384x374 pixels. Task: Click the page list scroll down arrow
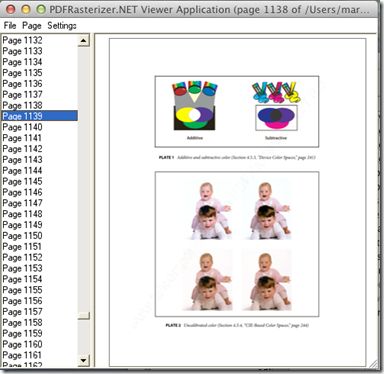click(83, 360)
